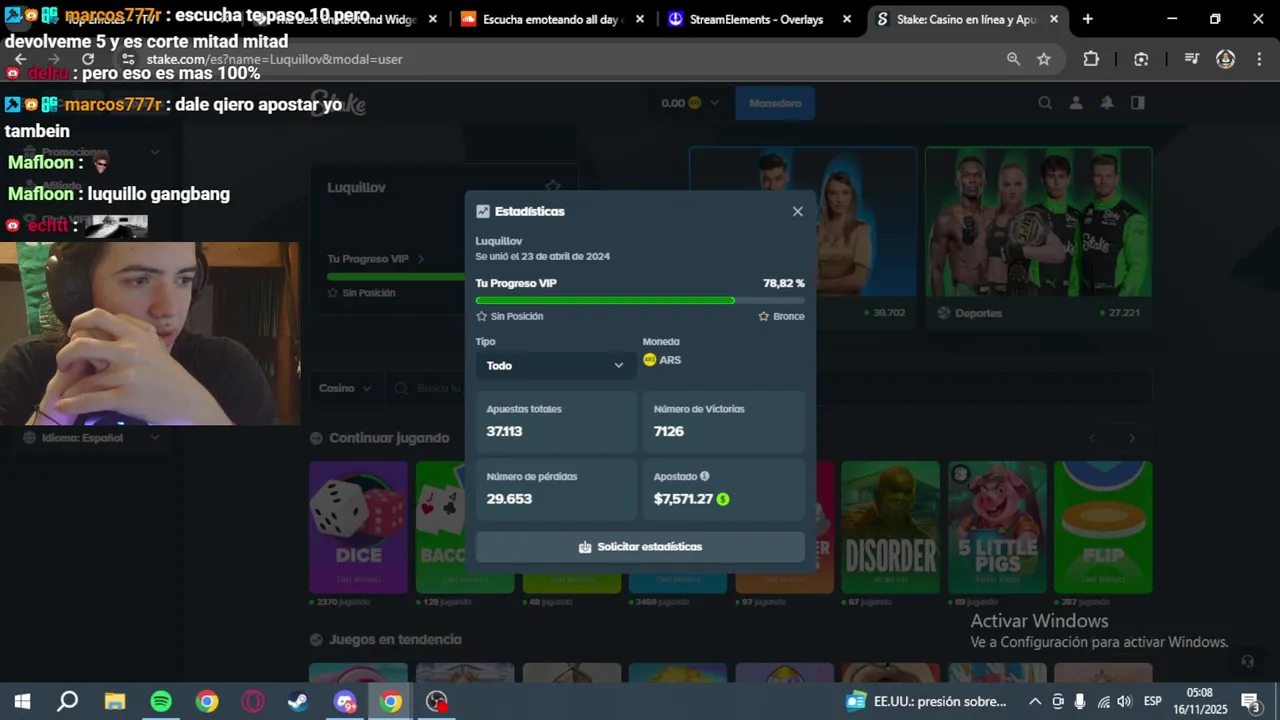Screen dimensions: 1280x720
Task: Open the Windows Start menu
Action: tap(22, 701)
